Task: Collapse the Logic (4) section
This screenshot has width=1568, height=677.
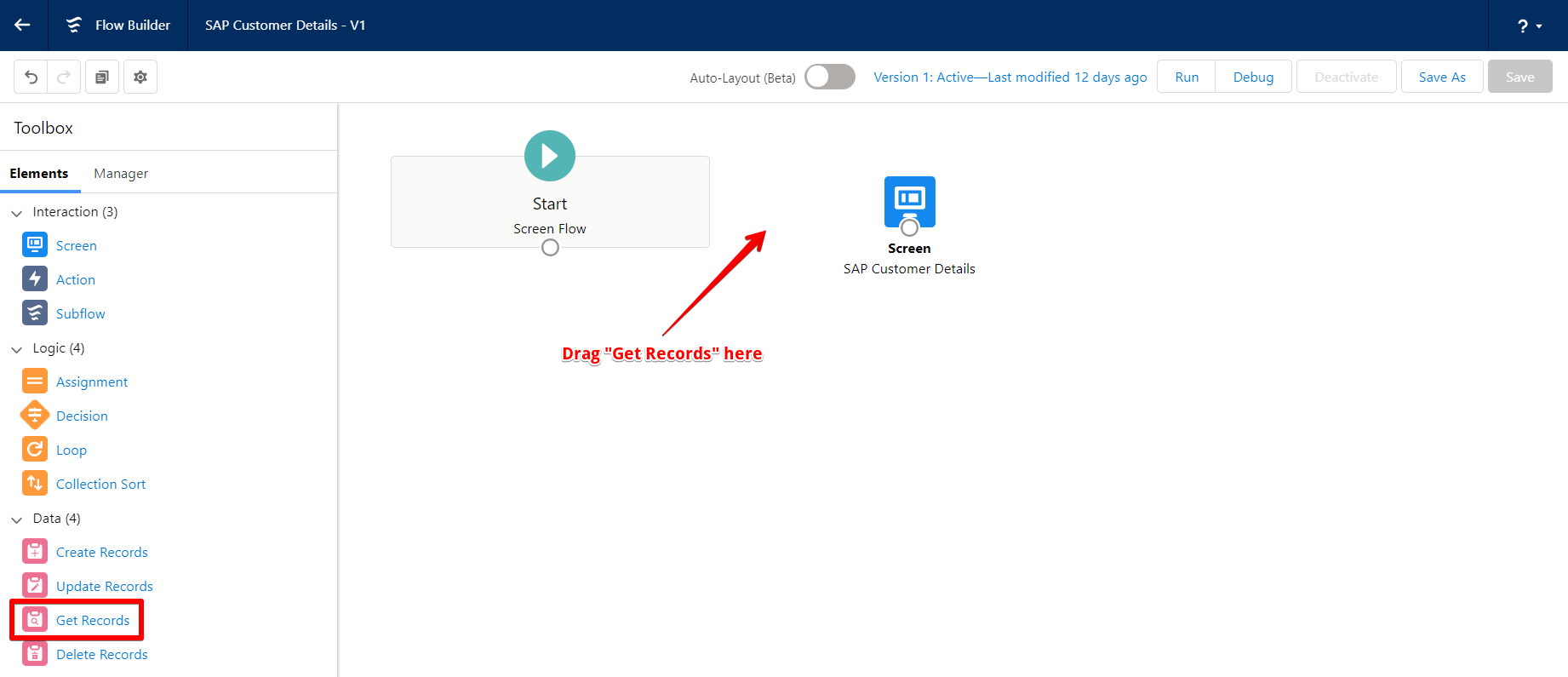Action: (17, 349)
